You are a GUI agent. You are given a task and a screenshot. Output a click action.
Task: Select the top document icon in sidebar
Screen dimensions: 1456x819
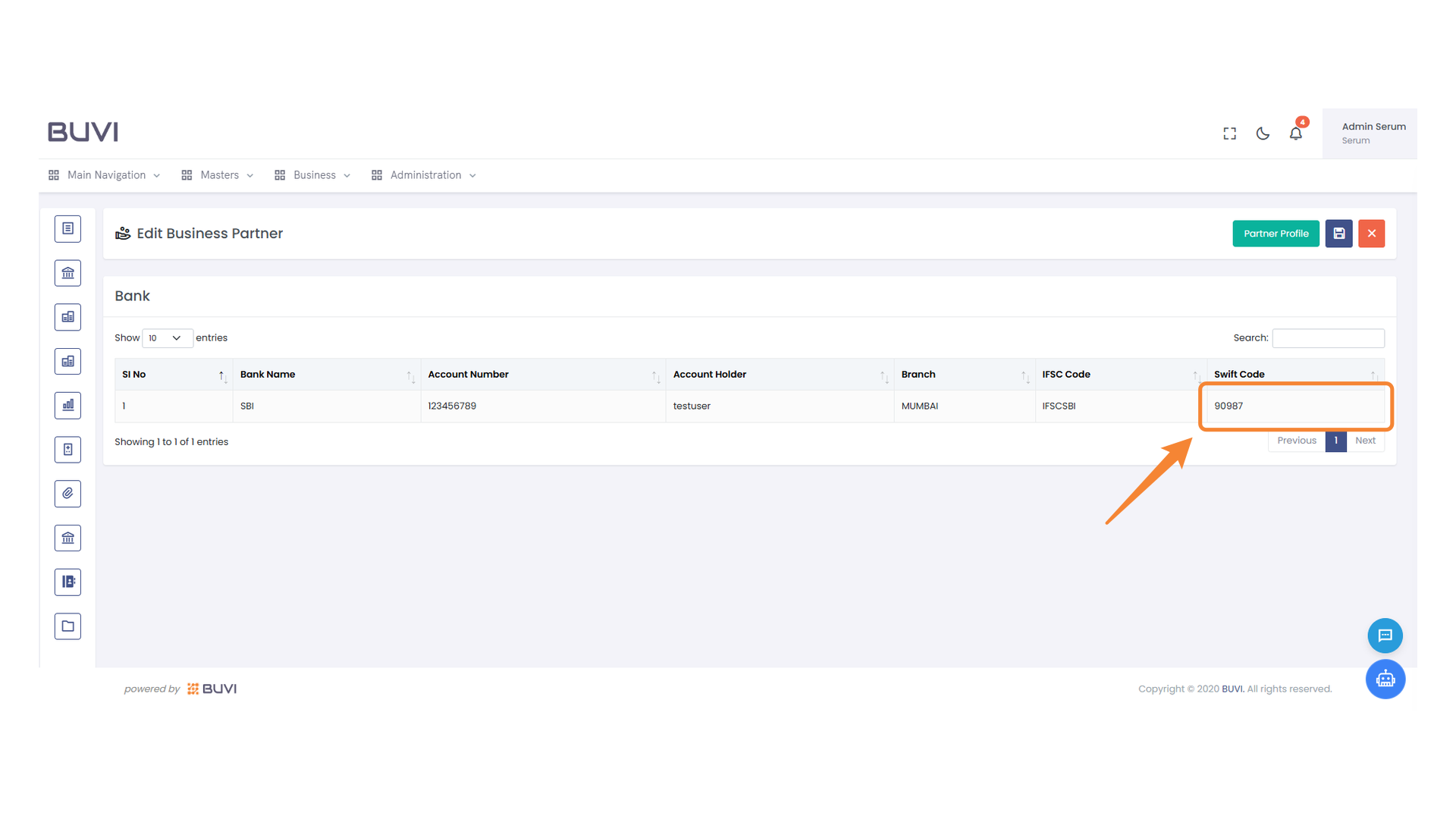pyautogui.click(x=67, y=228)
